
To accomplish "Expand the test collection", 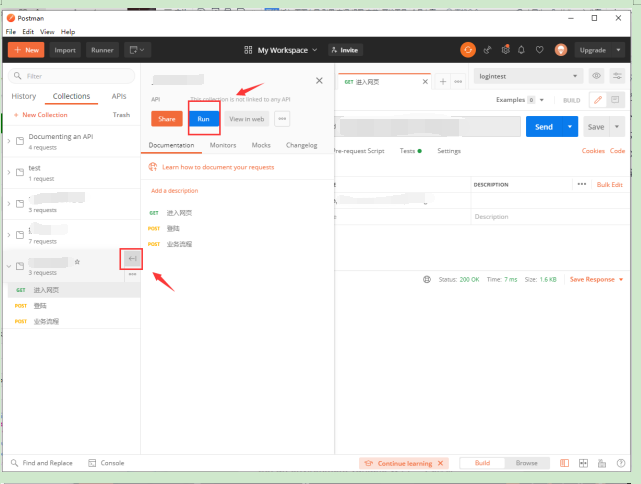I will click(9, 172).
